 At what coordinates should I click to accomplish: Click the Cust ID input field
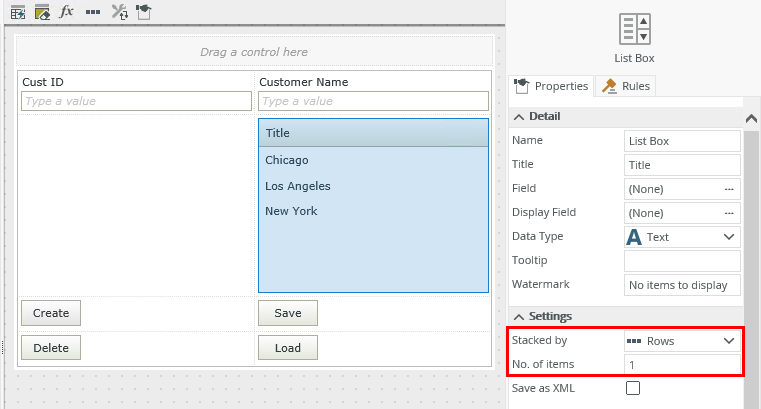point(136,101)
